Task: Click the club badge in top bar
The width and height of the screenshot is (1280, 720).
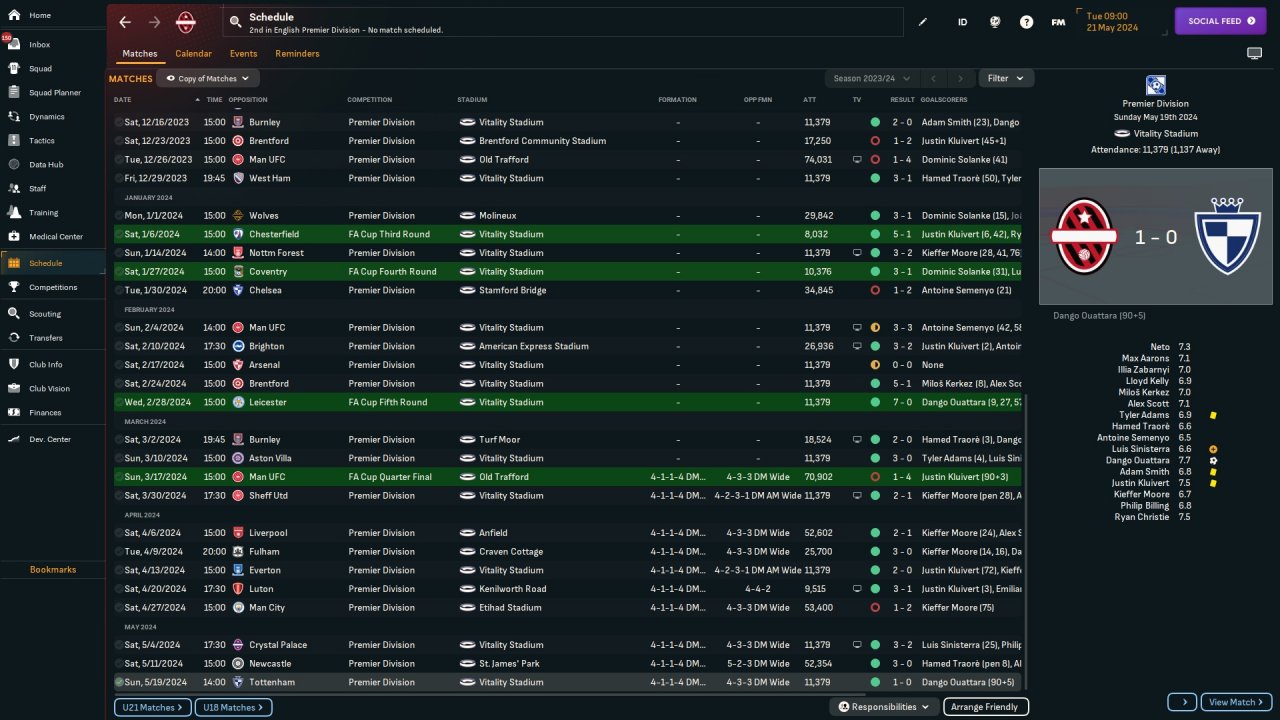Action: click(x=186, y=22)
